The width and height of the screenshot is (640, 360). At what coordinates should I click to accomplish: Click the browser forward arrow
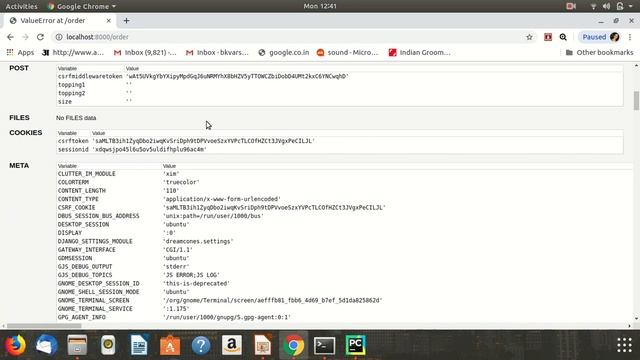(x=25, y=37)
